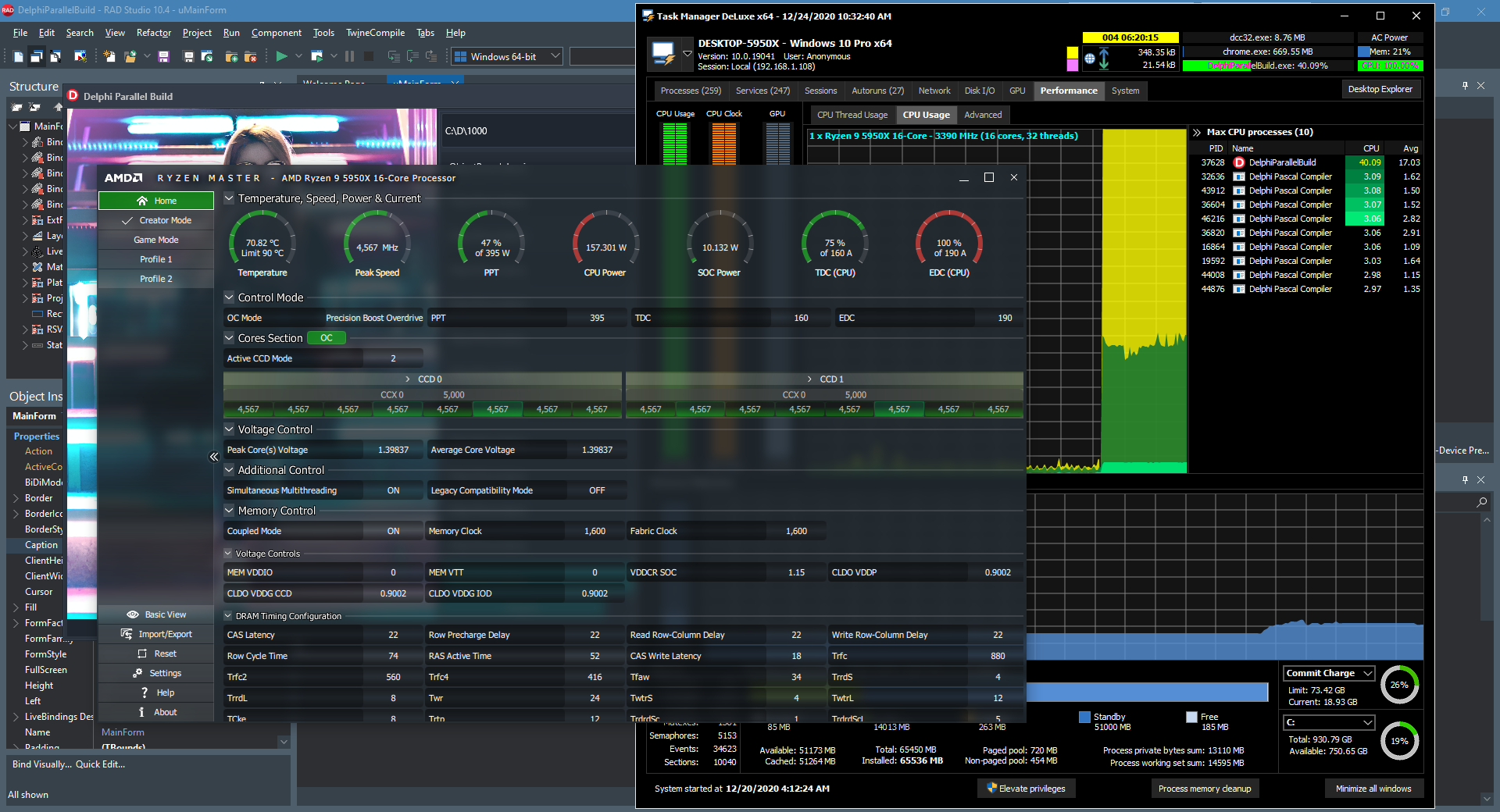Select Profile 1 in Ryzen Master
1500x812 pixels.
point(156,259)
